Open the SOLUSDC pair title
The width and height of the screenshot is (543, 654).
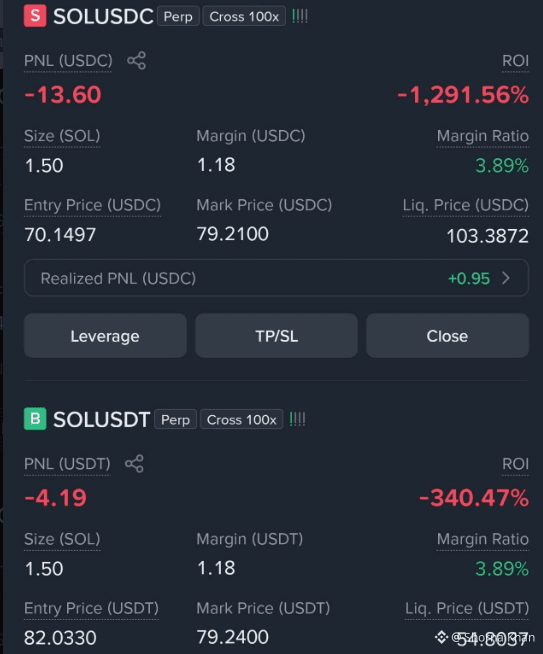[x=103, y=17]
